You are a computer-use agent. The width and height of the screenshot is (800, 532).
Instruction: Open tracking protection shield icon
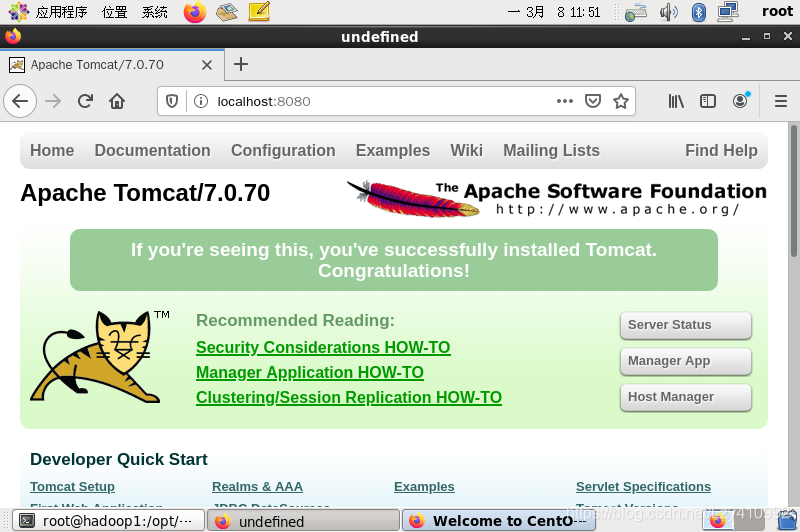(172, 101)
